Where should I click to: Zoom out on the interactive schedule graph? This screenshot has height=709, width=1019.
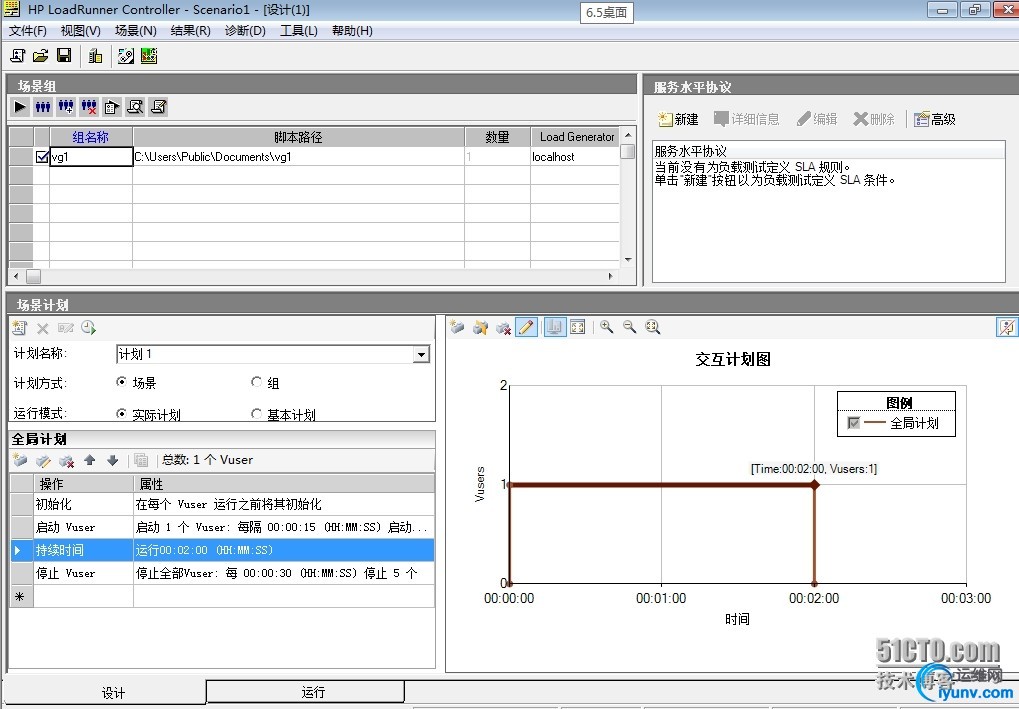pos(630,327)
